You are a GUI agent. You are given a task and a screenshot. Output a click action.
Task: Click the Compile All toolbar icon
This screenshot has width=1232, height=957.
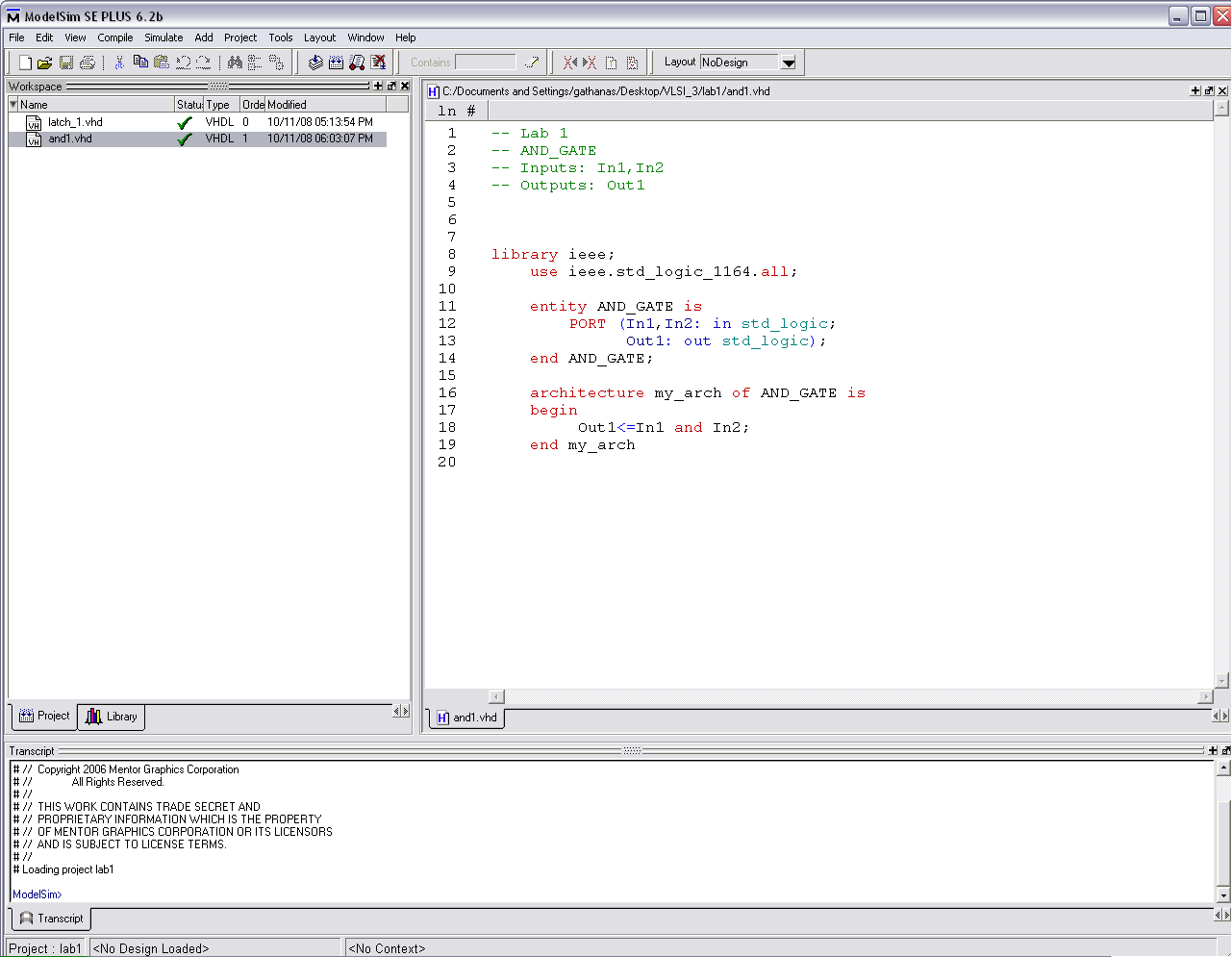tap(336, 63)
